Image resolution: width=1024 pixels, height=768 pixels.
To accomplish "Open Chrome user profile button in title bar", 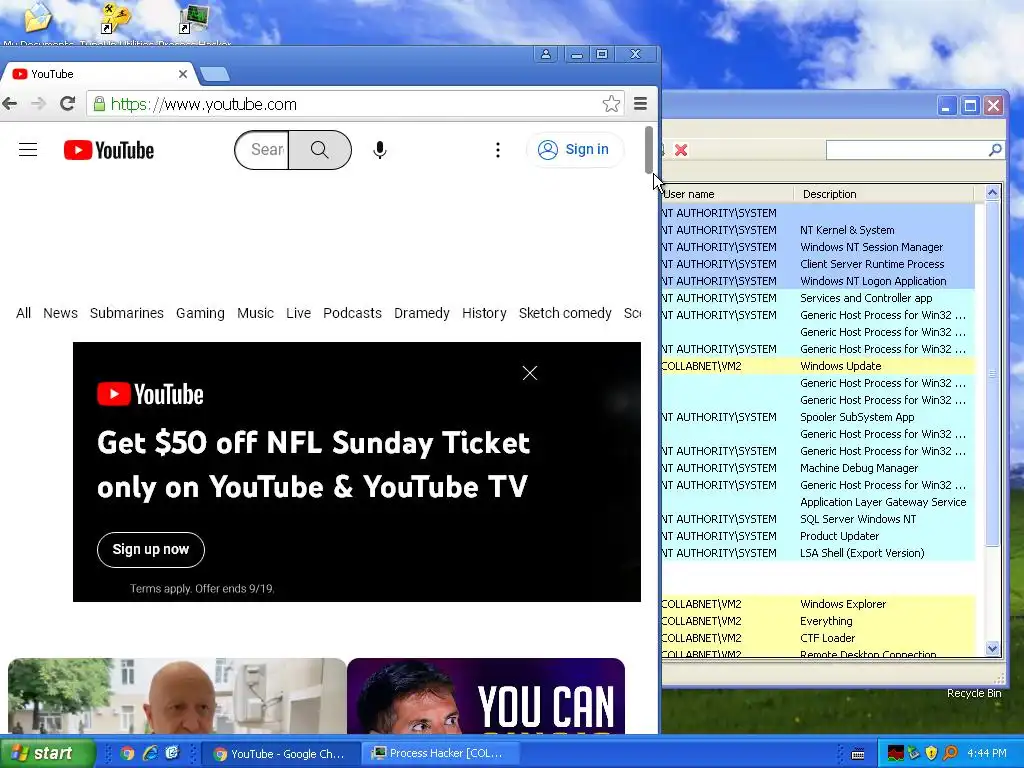I will coord(545,54).
